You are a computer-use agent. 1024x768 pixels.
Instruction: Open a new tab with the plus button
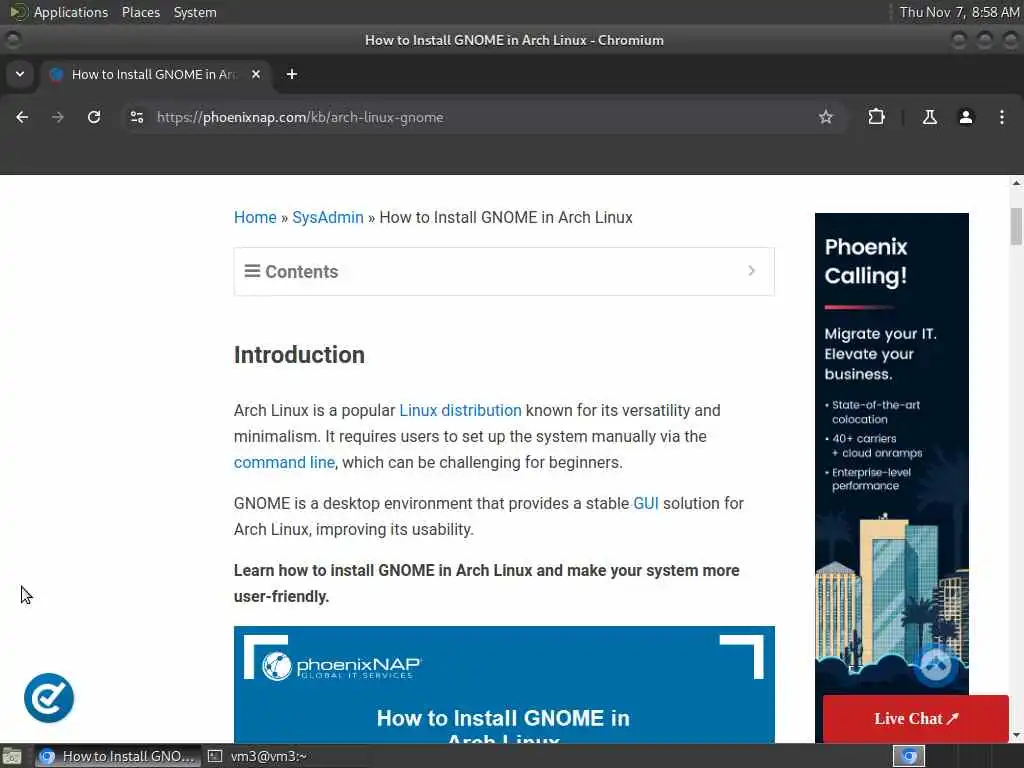[x=292, y=74]
